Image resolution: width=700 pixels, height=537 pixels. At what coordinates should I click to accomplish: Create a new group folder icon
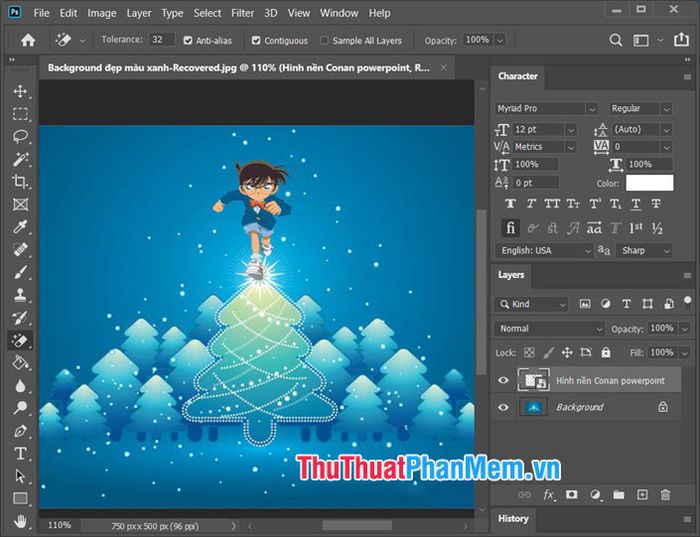pos(618,495)
